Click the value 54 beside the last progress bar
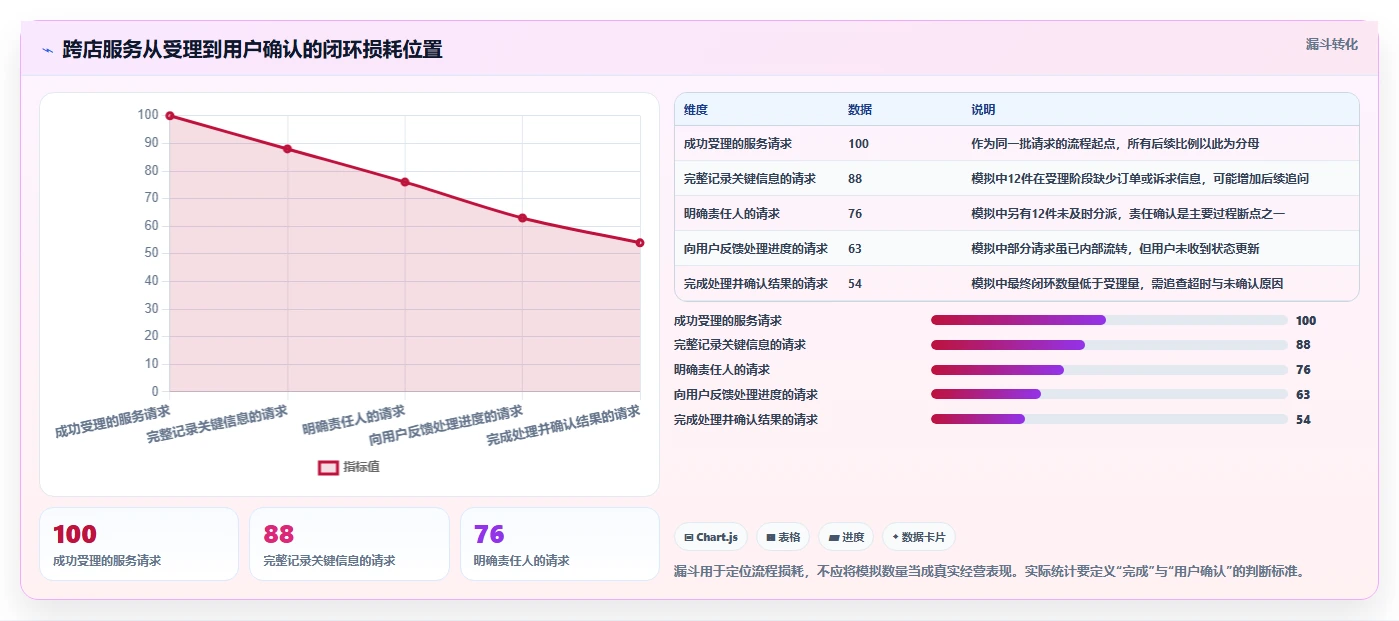This screenshot has width=1399, height=621. click(1303, 420)
